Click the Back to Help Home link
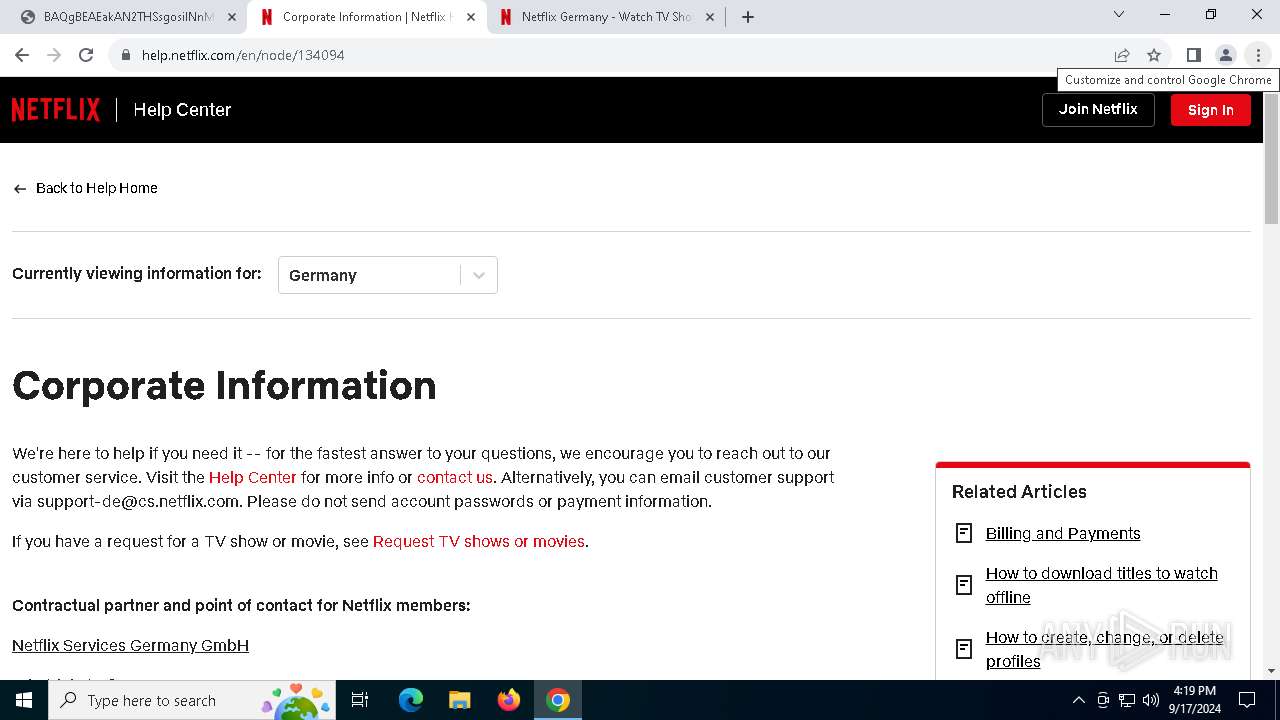Viewport: 1280px width, 720px height. (x=97, y=188)
